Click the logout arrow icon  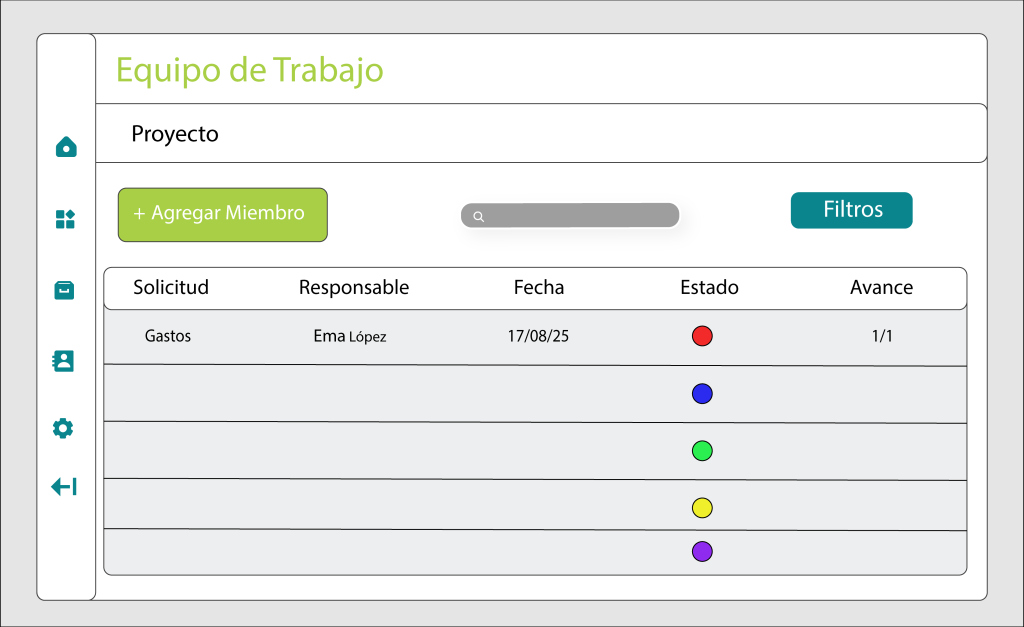(64, 487)
